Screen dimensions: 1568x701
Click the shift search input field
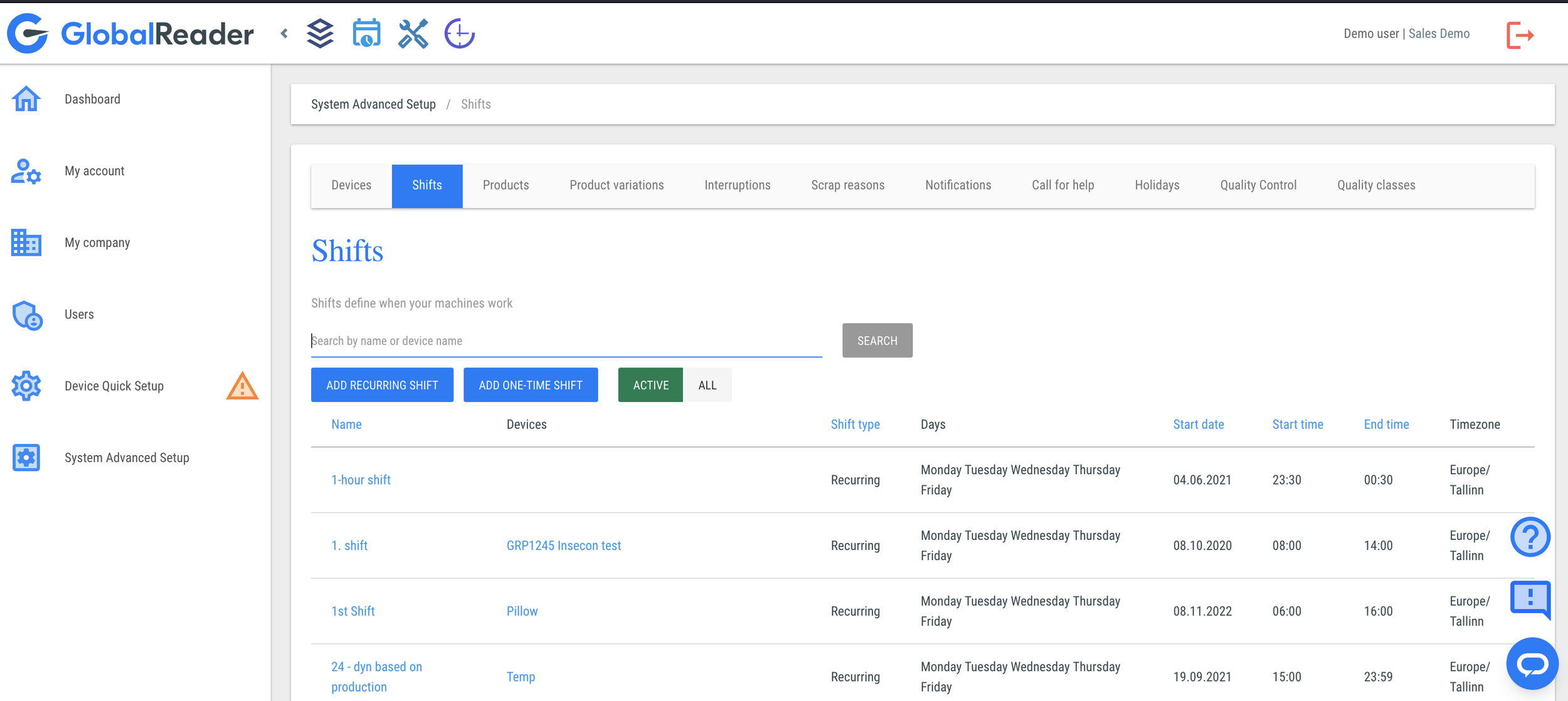pos(566,341)
